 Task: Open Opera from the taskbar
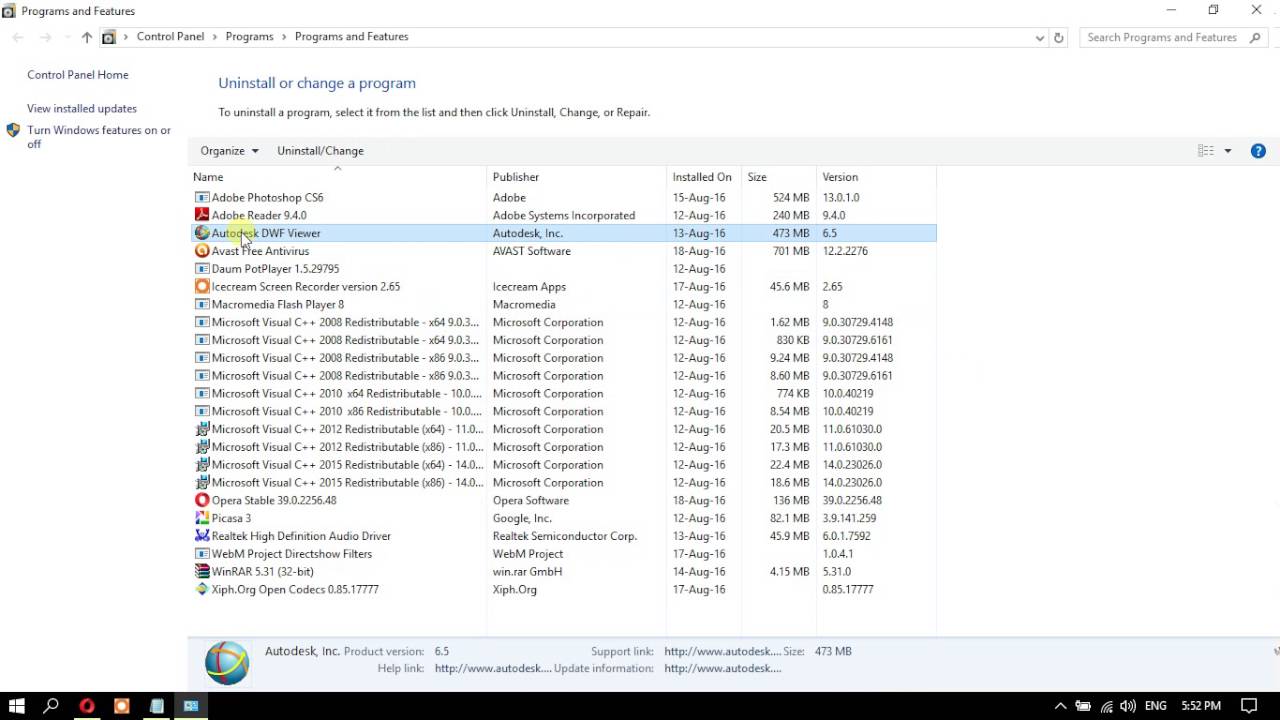(87, 706)
